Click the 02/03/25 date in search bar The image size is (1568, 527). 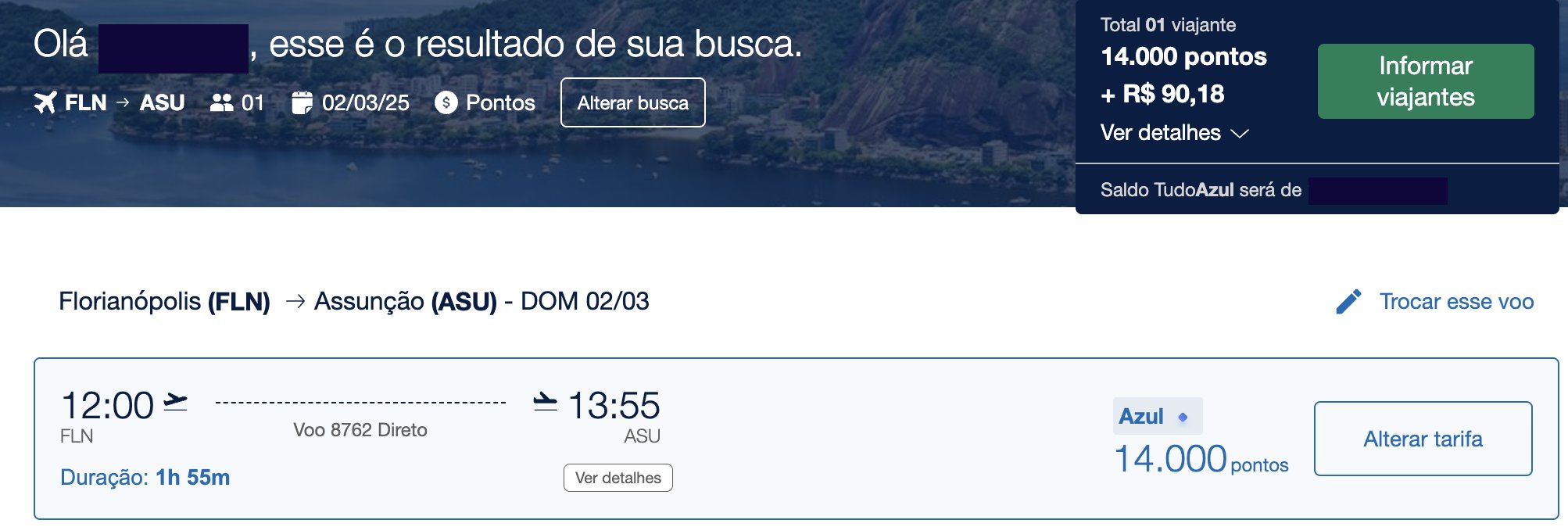[366, 102]
